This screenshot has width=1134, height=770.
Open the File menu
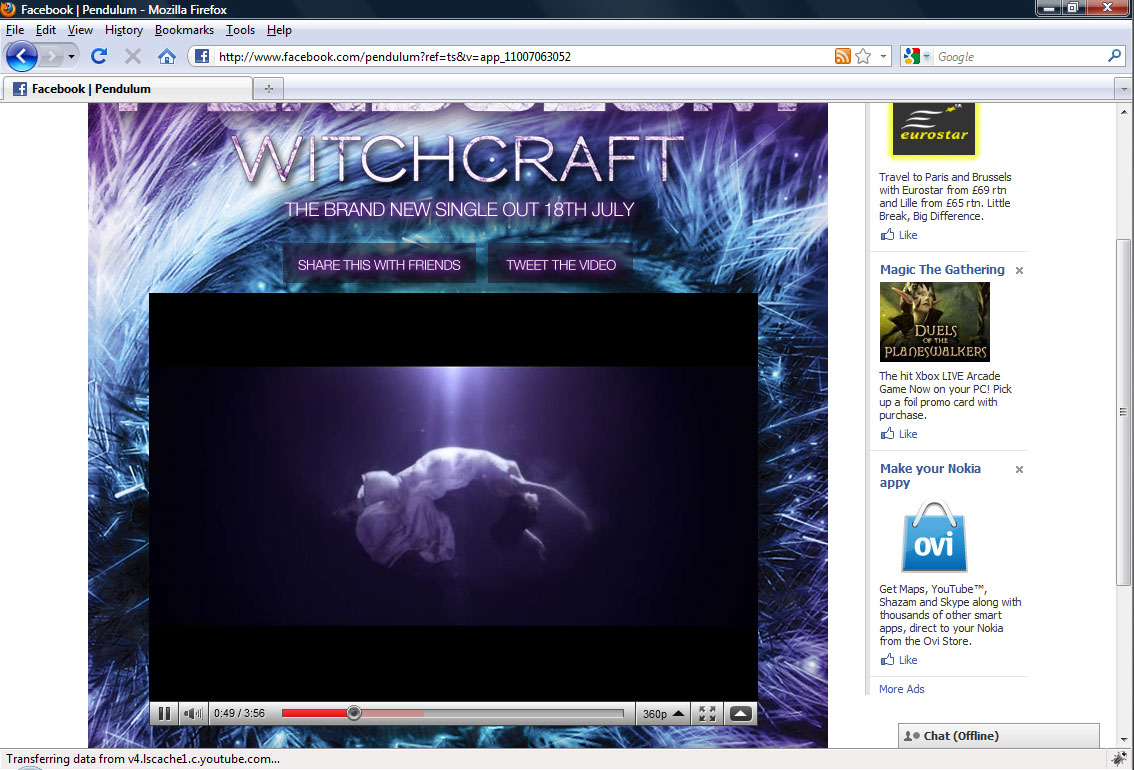pyautogui.click(x=14, y=30)
